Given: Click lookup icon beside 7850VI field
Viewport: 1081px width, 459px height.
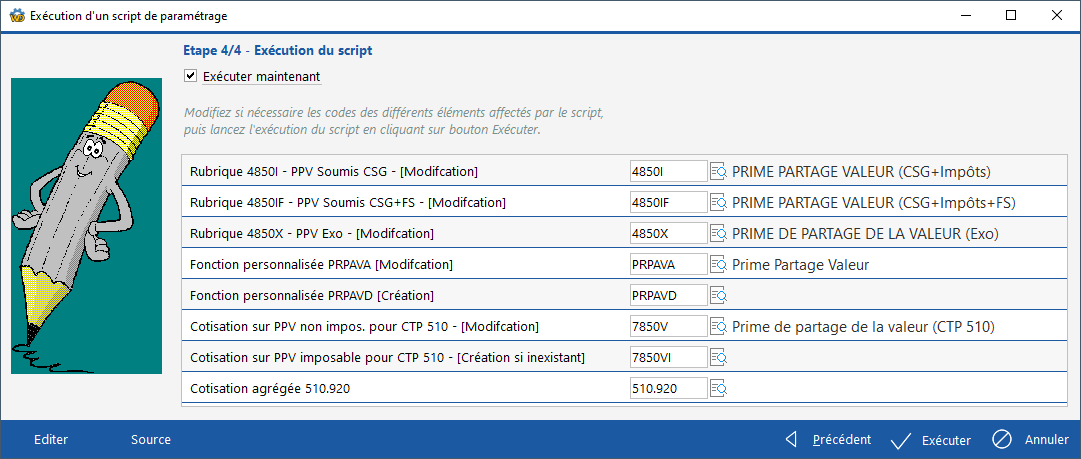Looking at the screenshot, I should [718, 357].
